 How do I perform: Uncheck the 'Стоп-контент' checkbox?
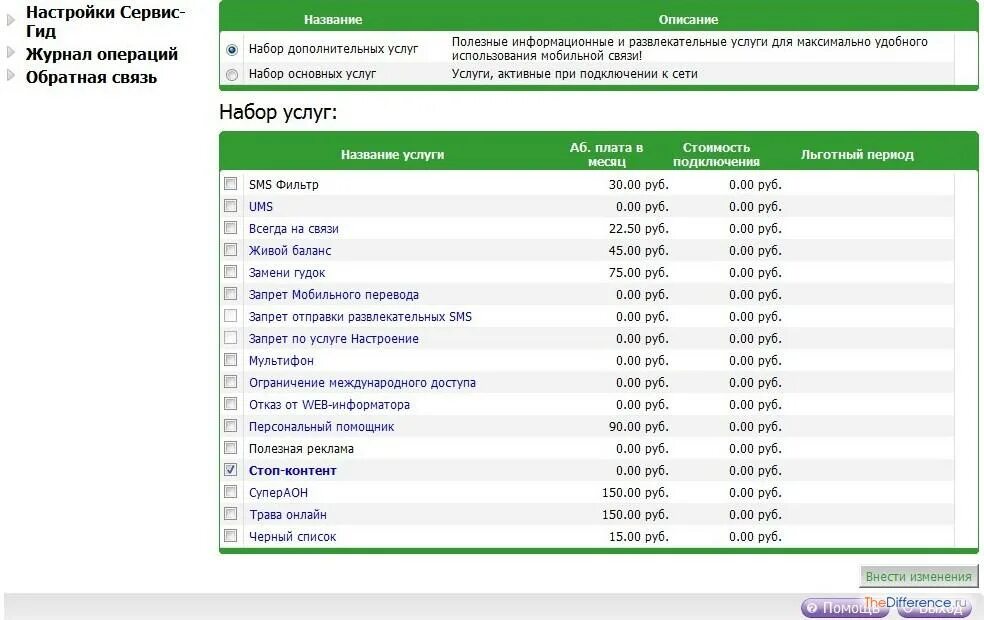point(230,469)
